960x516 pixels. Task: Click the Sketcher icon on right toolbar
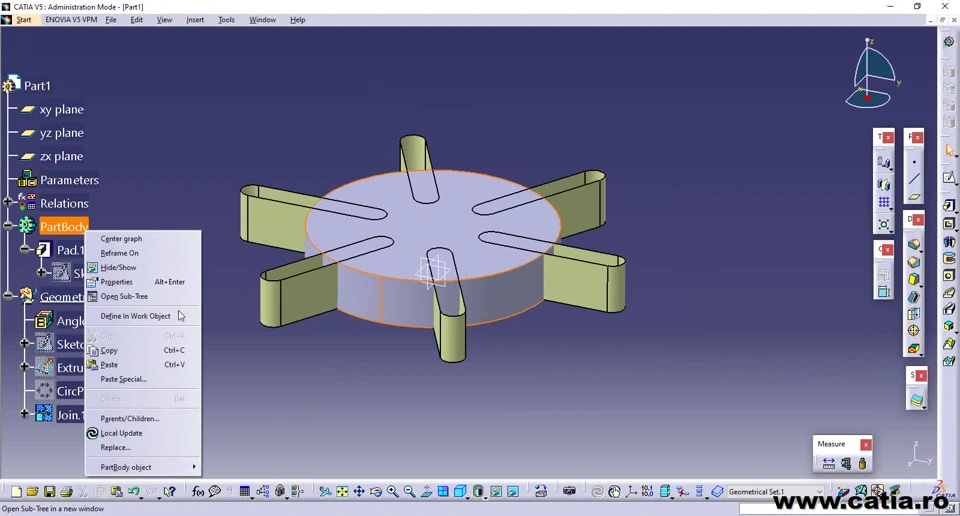pos(950,178)
